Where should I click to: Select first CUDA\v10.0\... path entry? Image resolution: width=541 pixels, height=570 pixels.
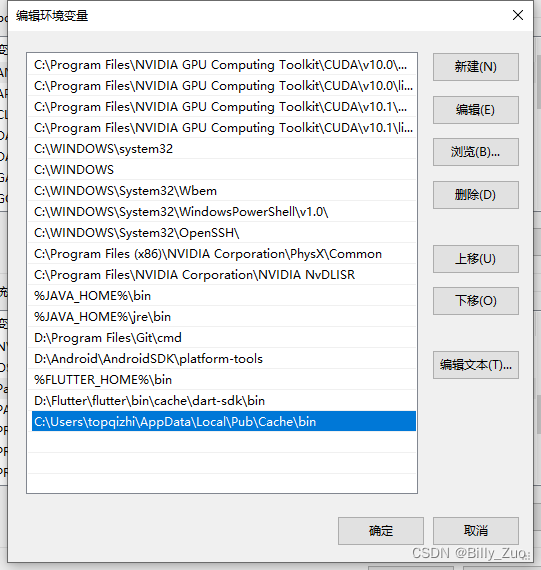(x=222, y=65)
